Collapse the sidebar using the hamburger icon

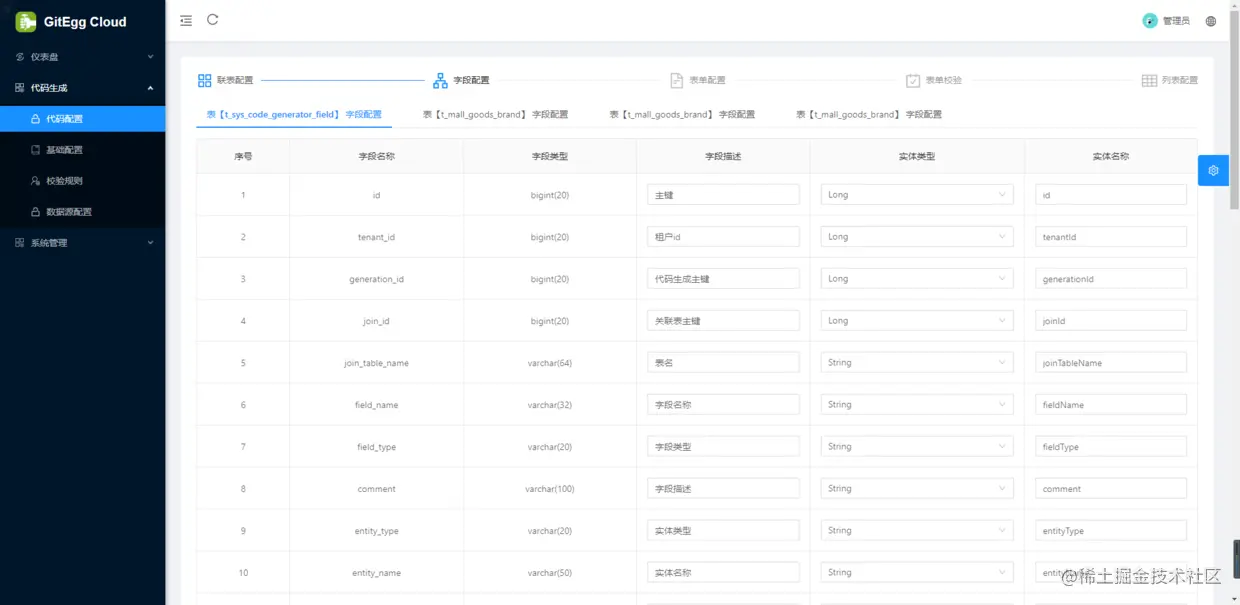[185, 19]
